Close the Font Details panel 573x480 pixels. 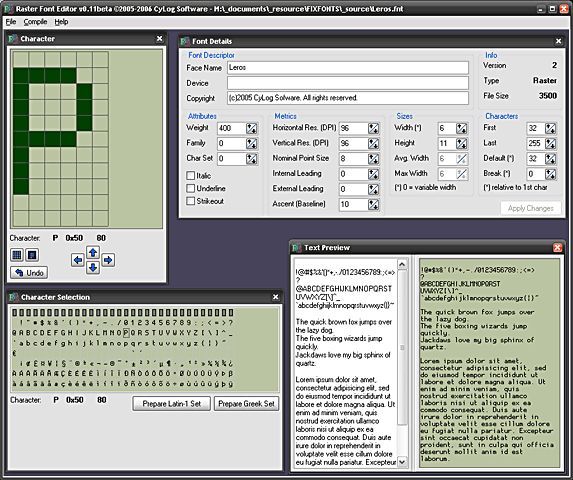click(x=558, y=41)
